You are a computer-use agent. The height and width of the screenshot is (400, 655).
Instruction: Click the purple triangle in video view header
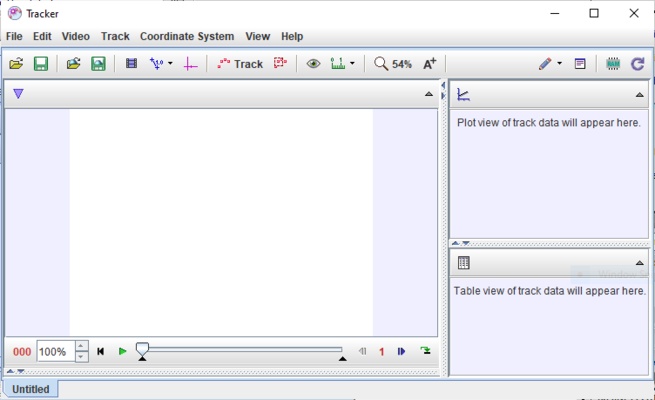(18, 94)
